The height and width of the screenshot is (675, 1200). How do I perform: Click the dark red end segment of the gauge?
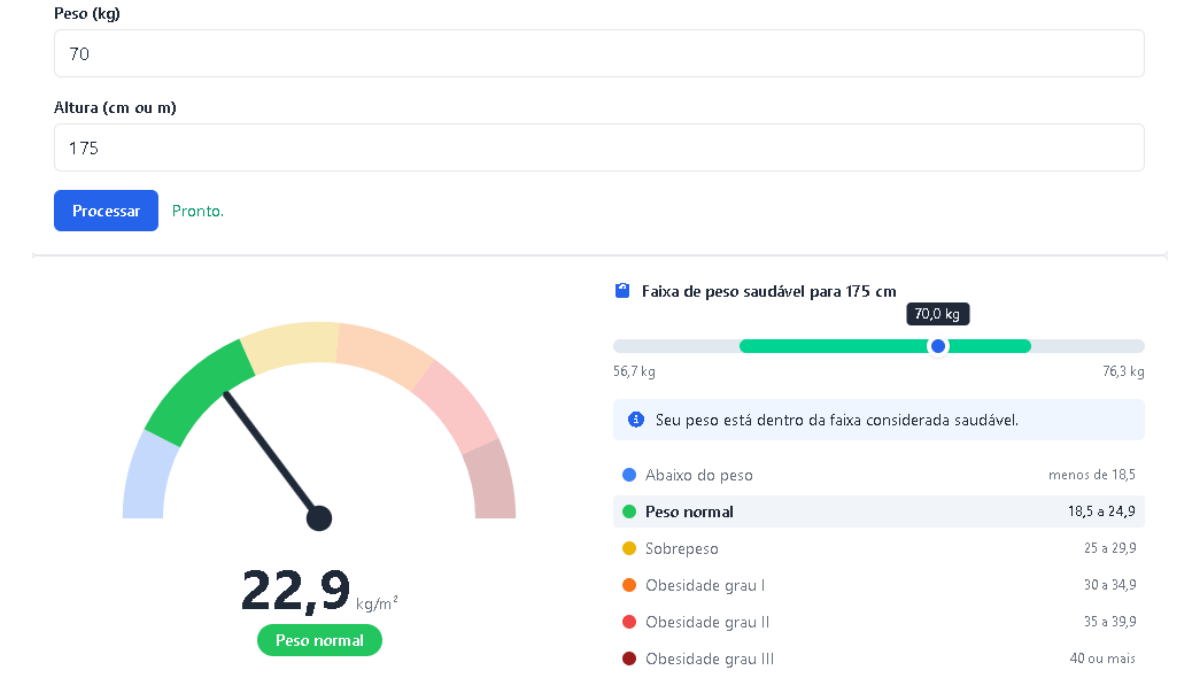[x=493, y=480]
